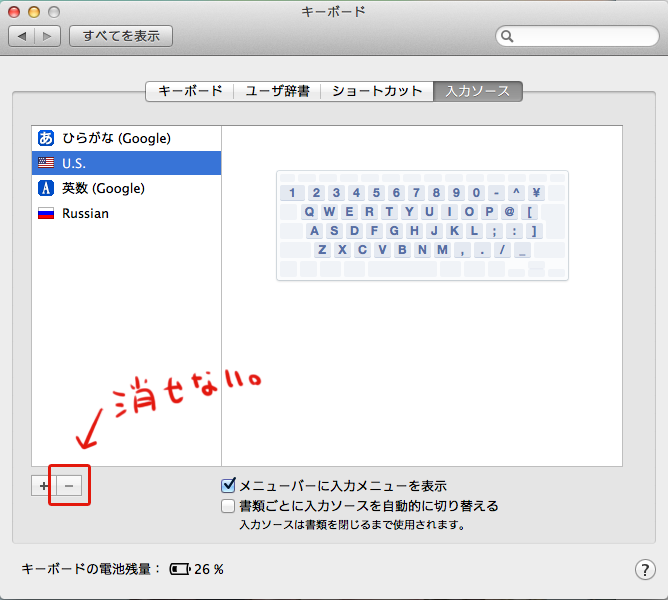668x600 pixels.
Task: Select the 英数 (Google) input source
Action: (127, 188)
